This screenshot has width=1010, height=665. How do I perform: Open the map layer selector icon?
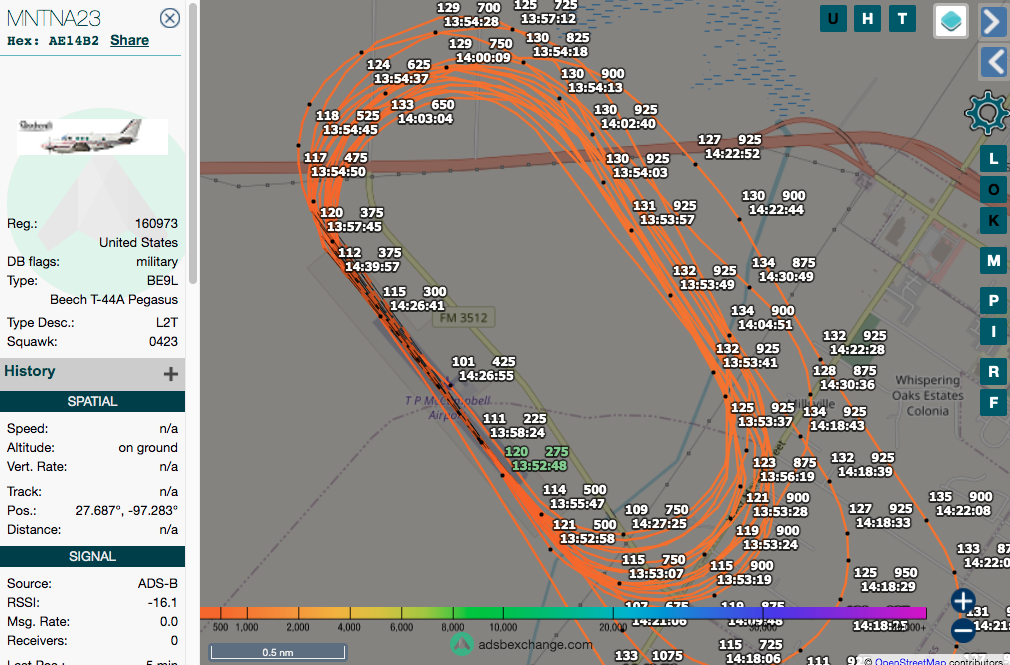click(951, 21)
